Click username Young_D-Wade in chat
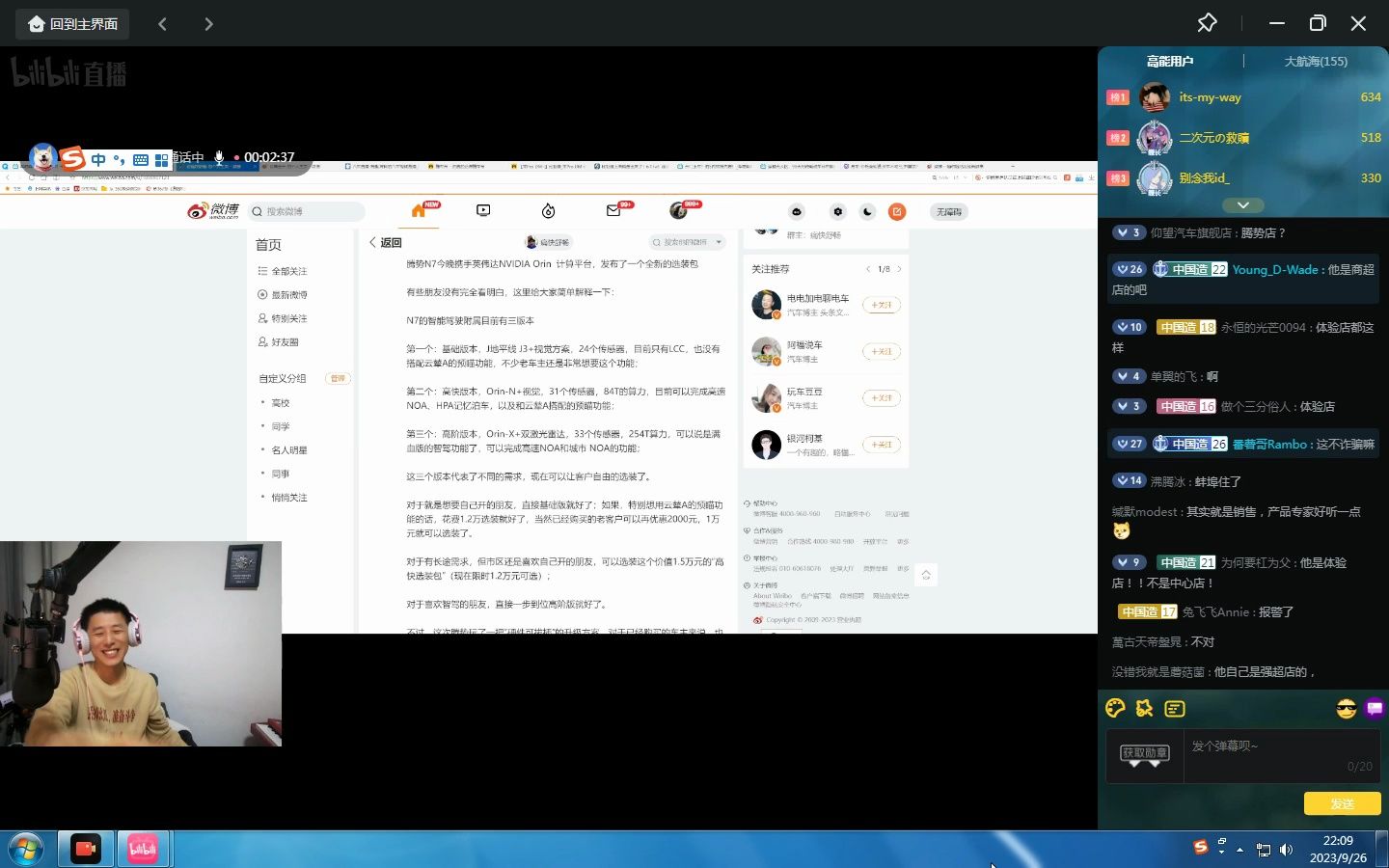 tap(1274, 270)
